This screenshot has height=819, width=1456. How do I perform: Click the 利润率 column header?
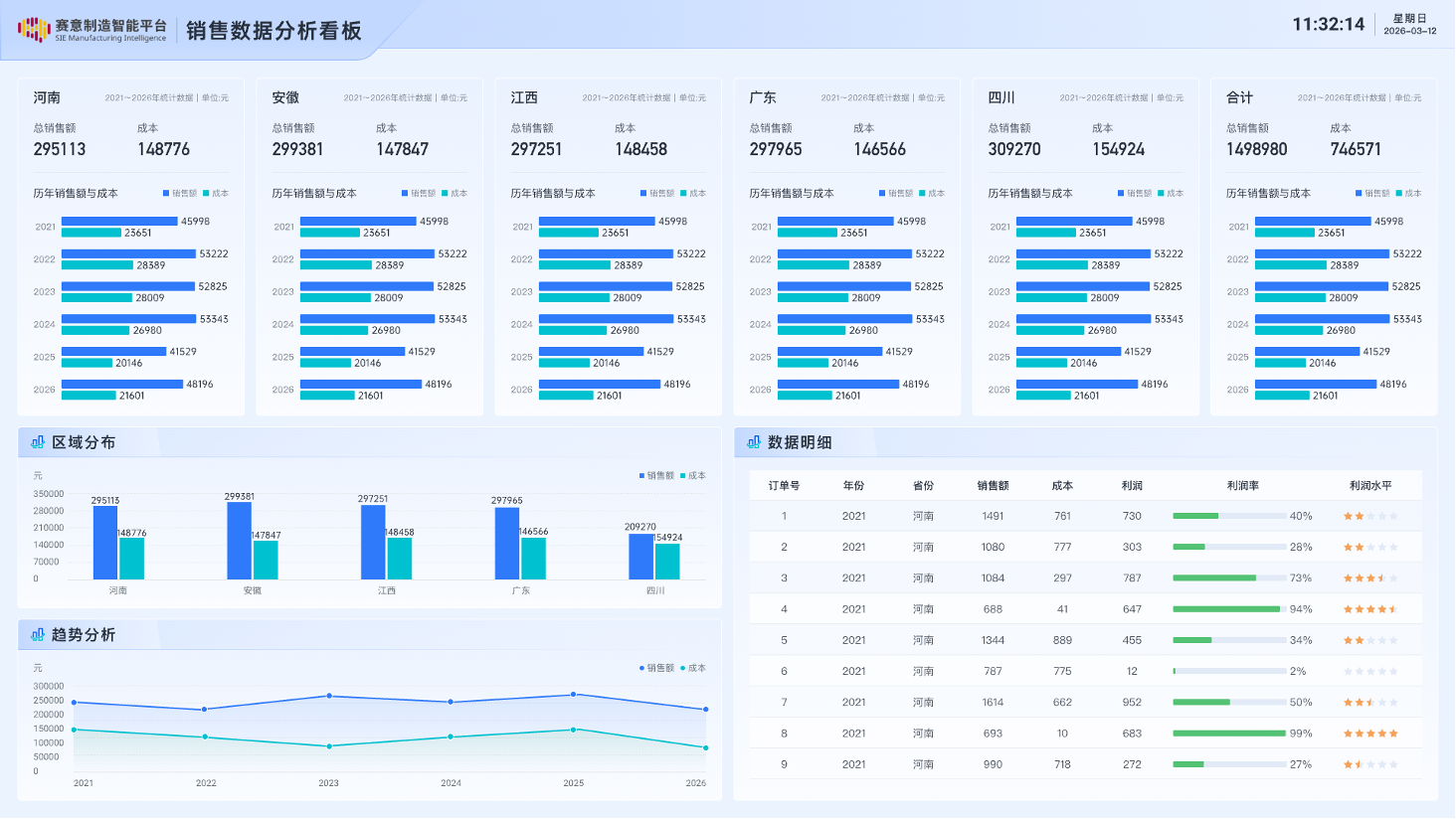tap(1242, 486)
